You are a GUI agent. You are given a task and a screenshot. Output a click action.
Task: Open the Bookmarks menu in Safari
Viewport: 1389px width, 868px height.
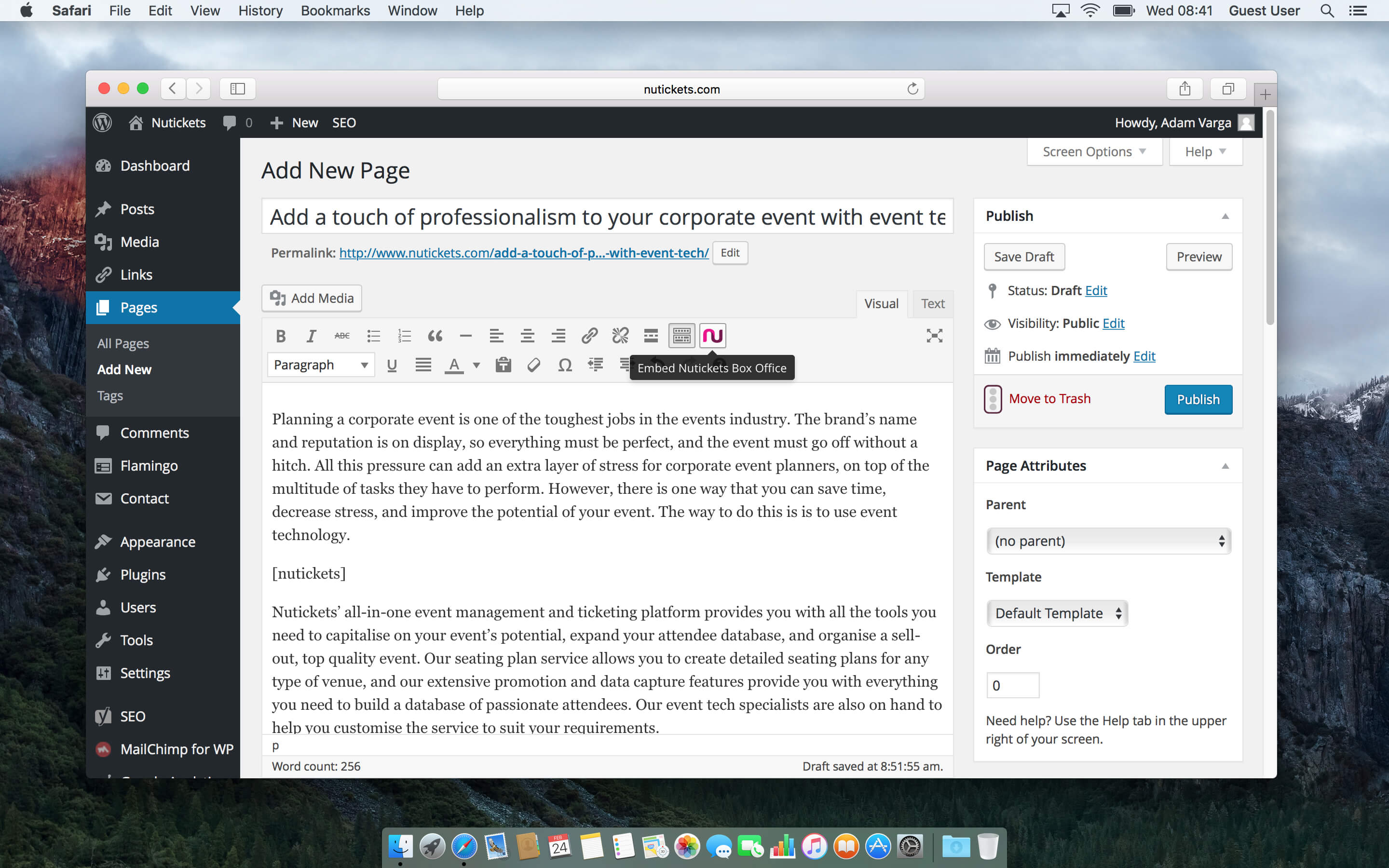coord(335,10)
